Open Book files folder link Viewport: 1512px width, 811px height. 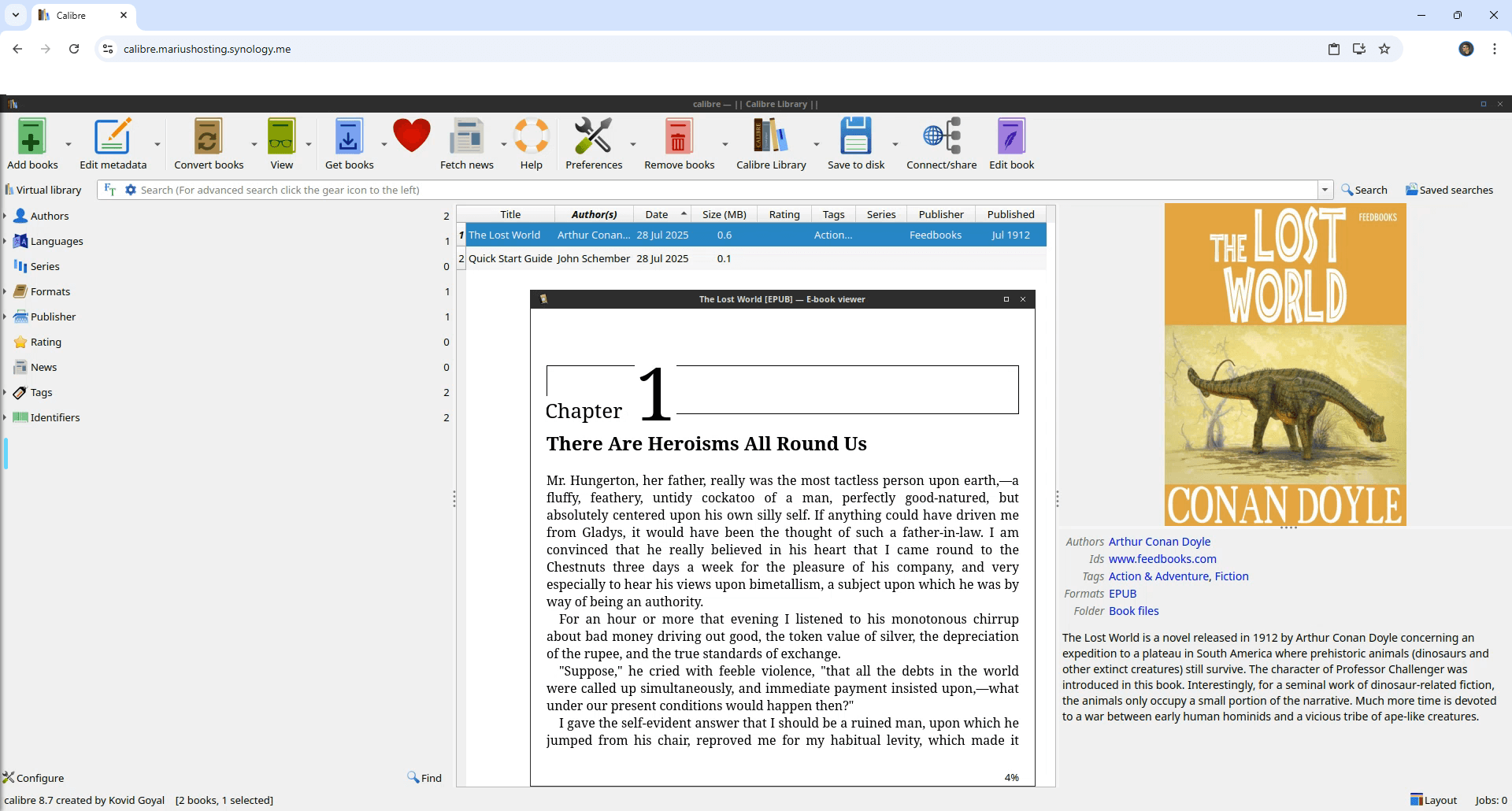point(1133,611)
